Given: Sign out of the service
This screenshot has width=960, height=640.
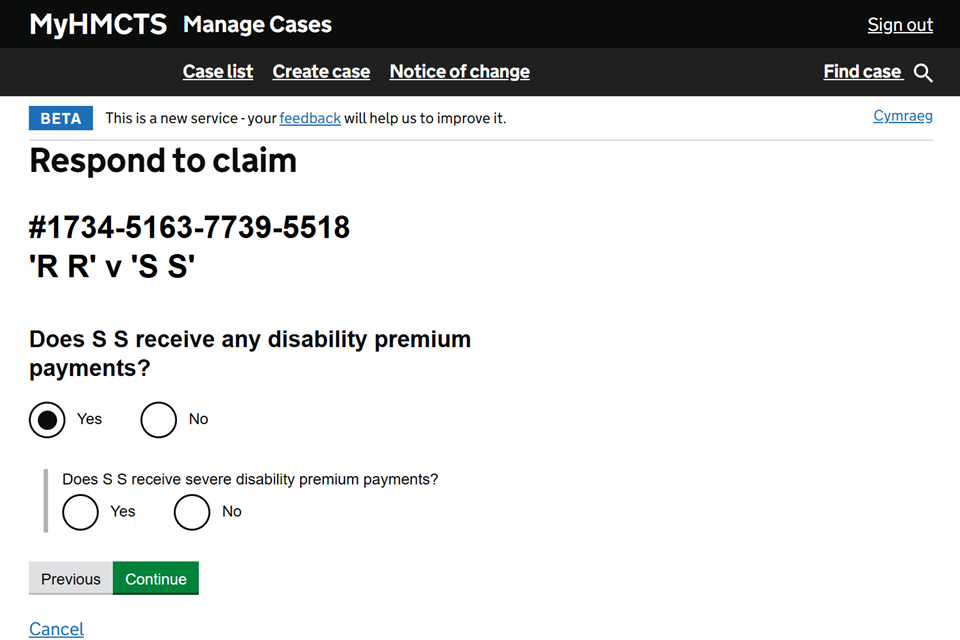Looking at the screenshot, I should (900, 25).
